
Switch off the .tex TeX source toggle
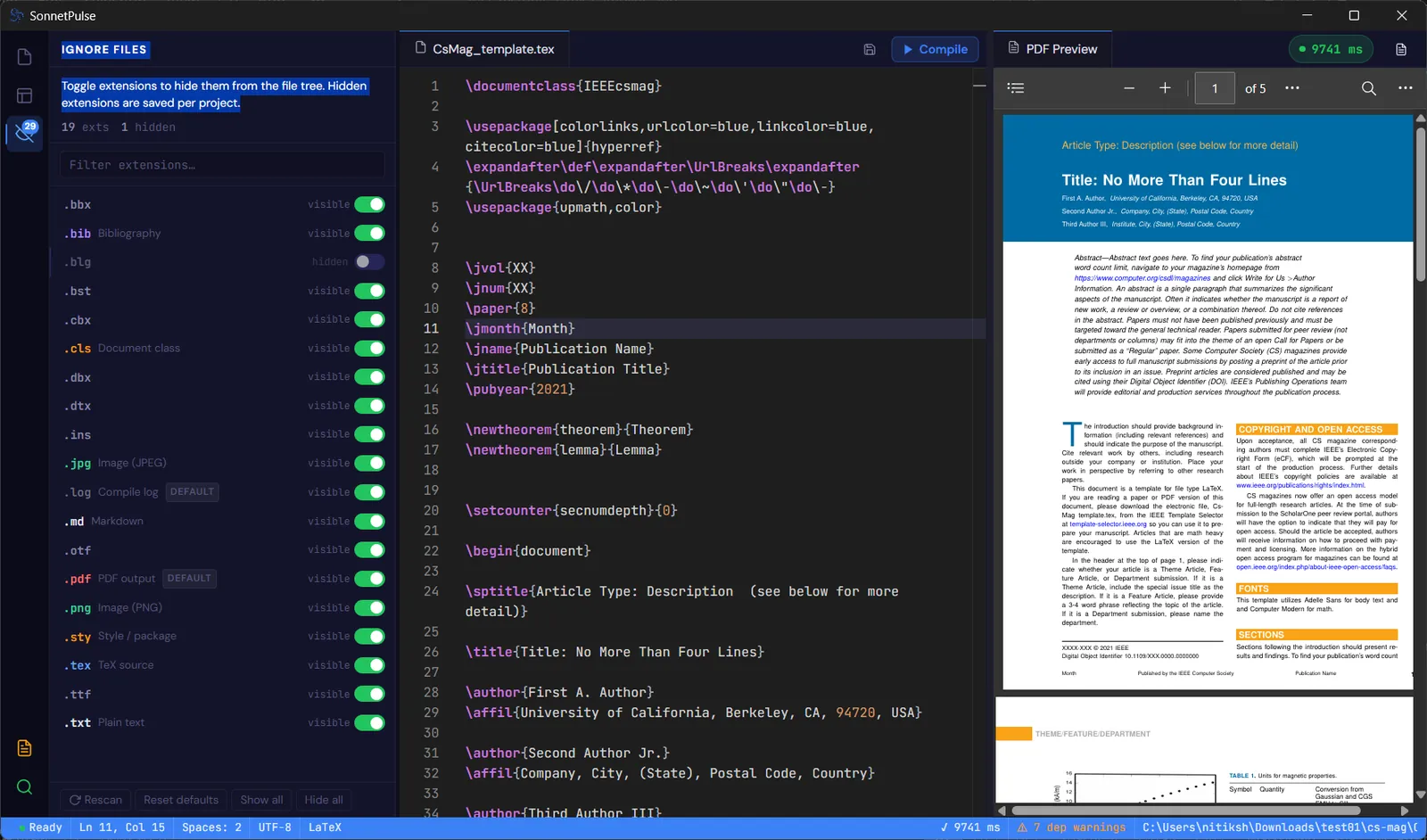point(369,665)
